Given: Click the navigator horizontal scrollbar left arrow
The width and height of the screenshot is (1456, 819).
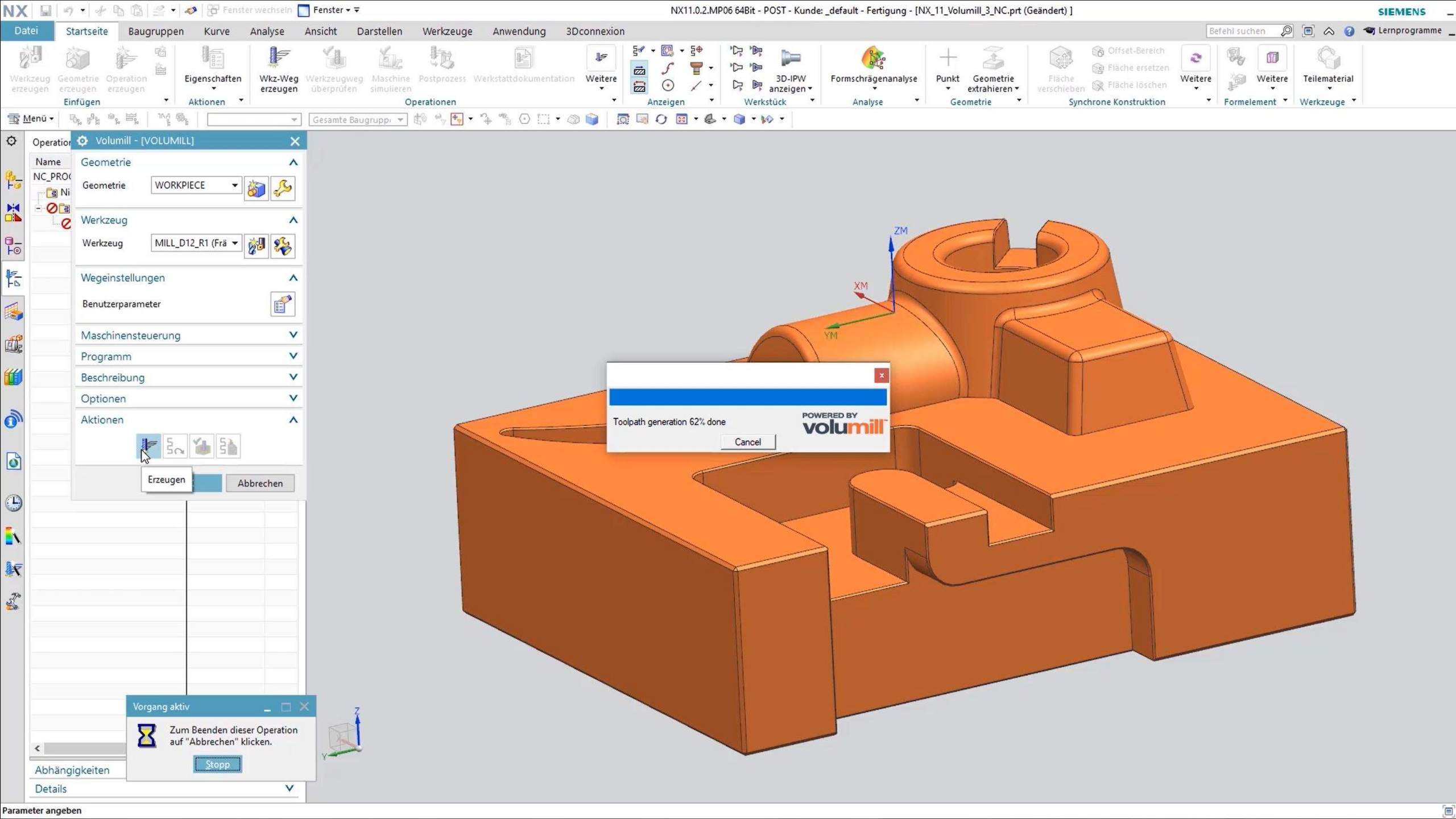Looking at the screenshot, I should point(38,748).
